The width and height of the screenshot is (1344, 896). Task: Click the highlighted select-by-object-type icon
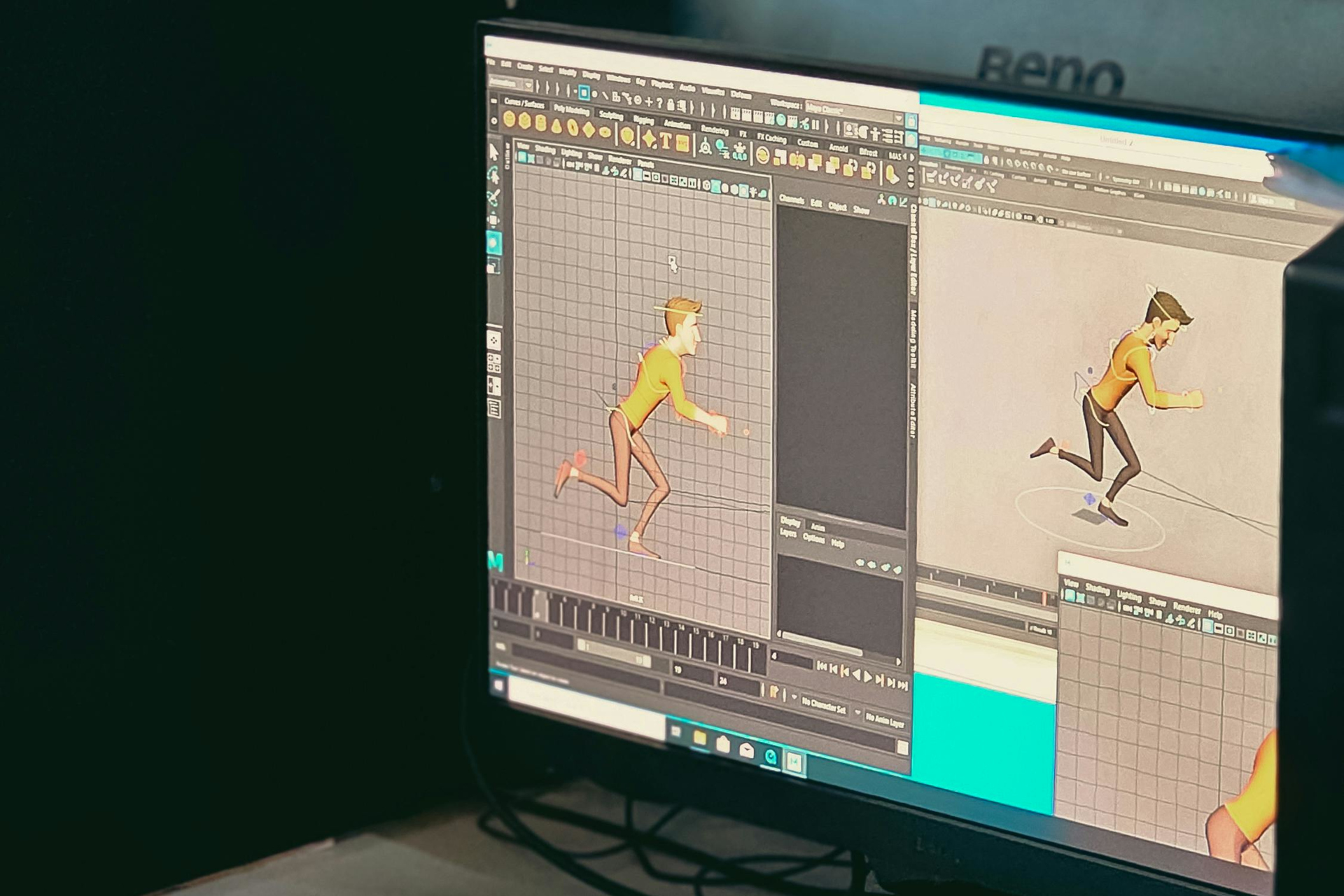tap(584, 92)
